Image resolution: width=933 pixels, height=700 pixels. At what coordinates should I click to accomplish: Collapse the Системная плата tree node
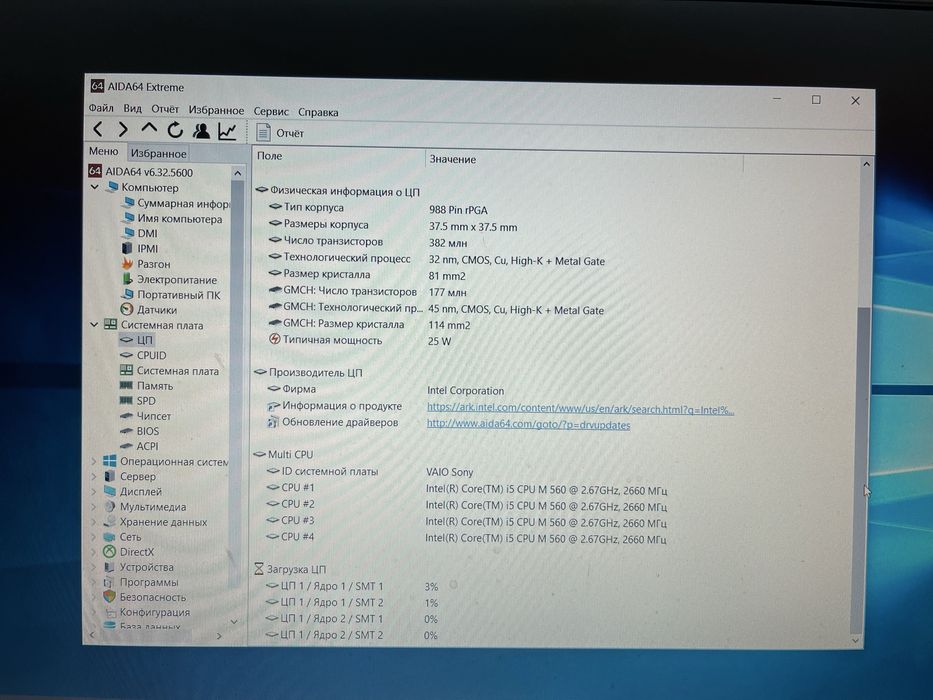94,324
